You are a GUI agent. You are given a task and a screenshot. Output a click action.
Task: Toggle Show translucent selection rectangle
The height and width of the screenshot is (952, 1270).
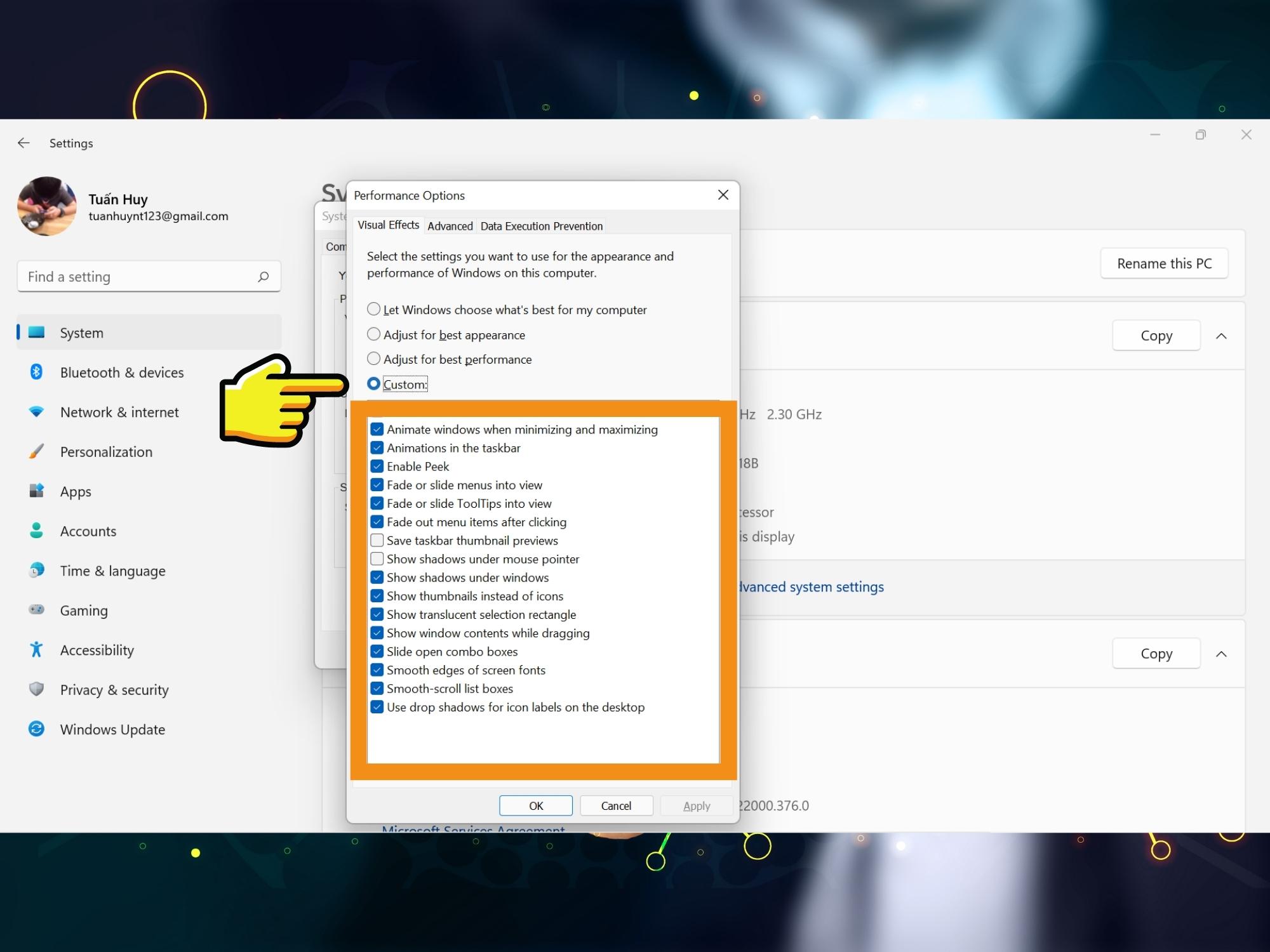(377, 614)
